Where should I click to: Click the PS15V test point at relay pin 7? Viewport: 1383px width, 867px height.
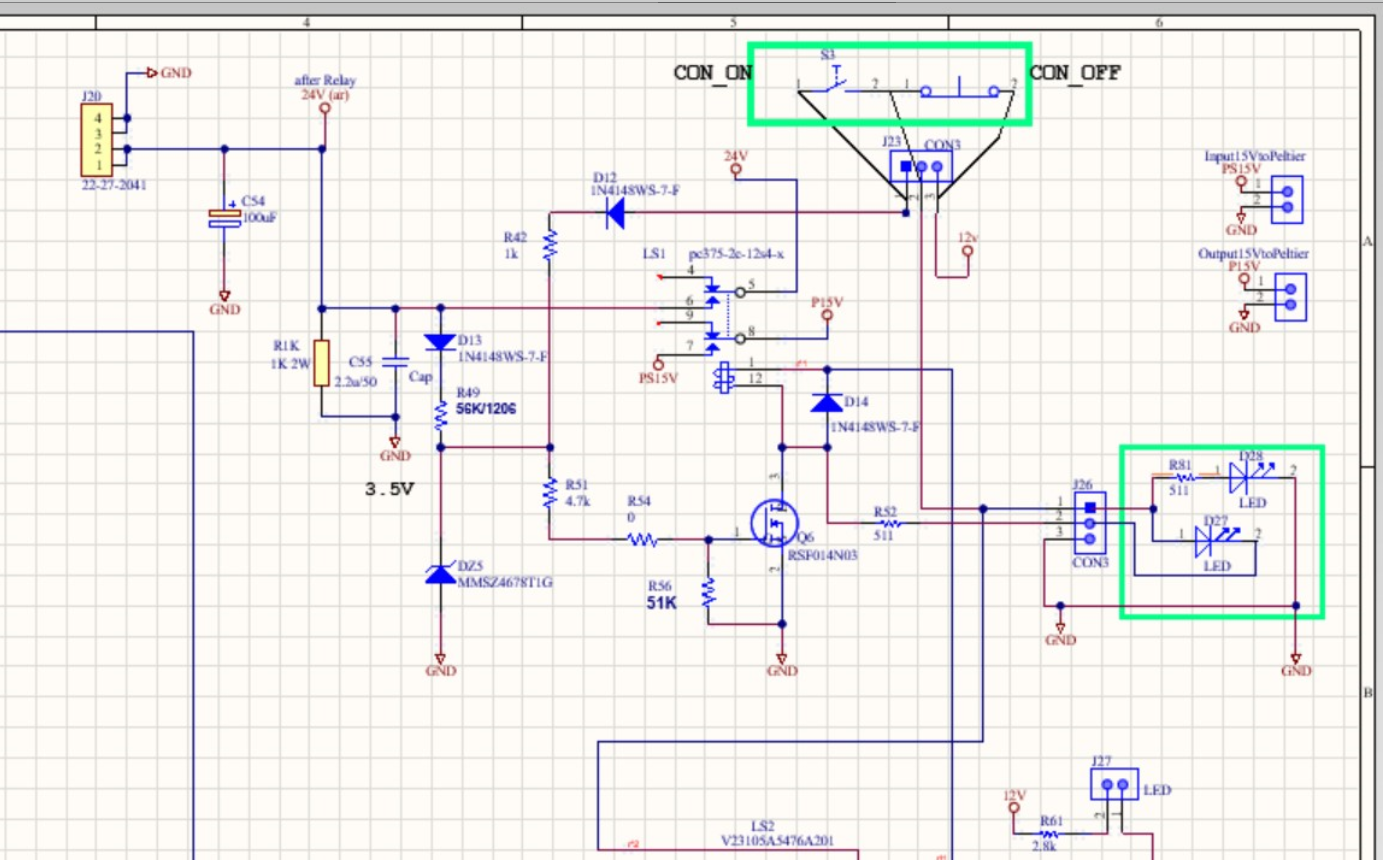click(x=658, y=363)
